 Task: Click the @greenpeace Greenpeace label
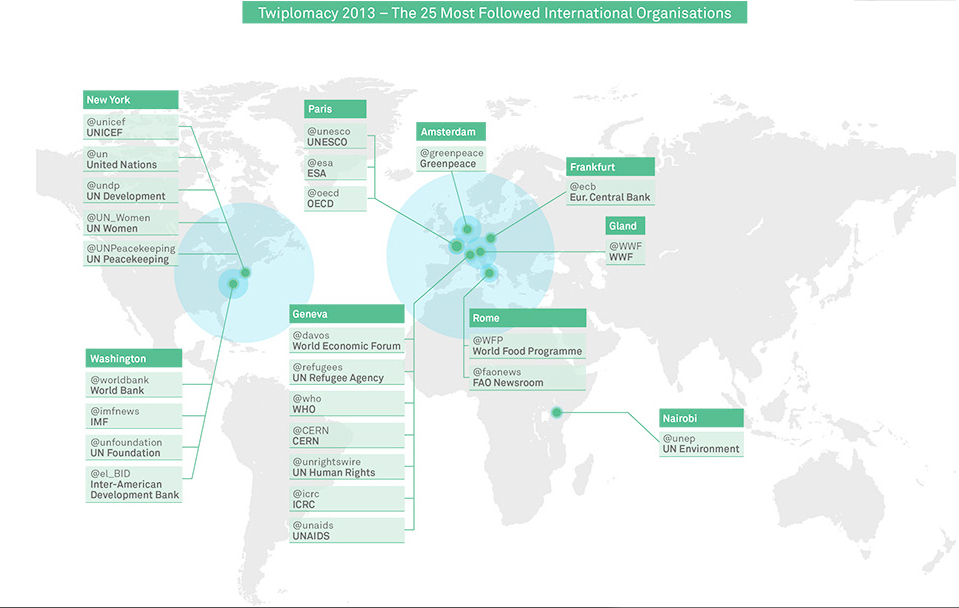[451, 158]
